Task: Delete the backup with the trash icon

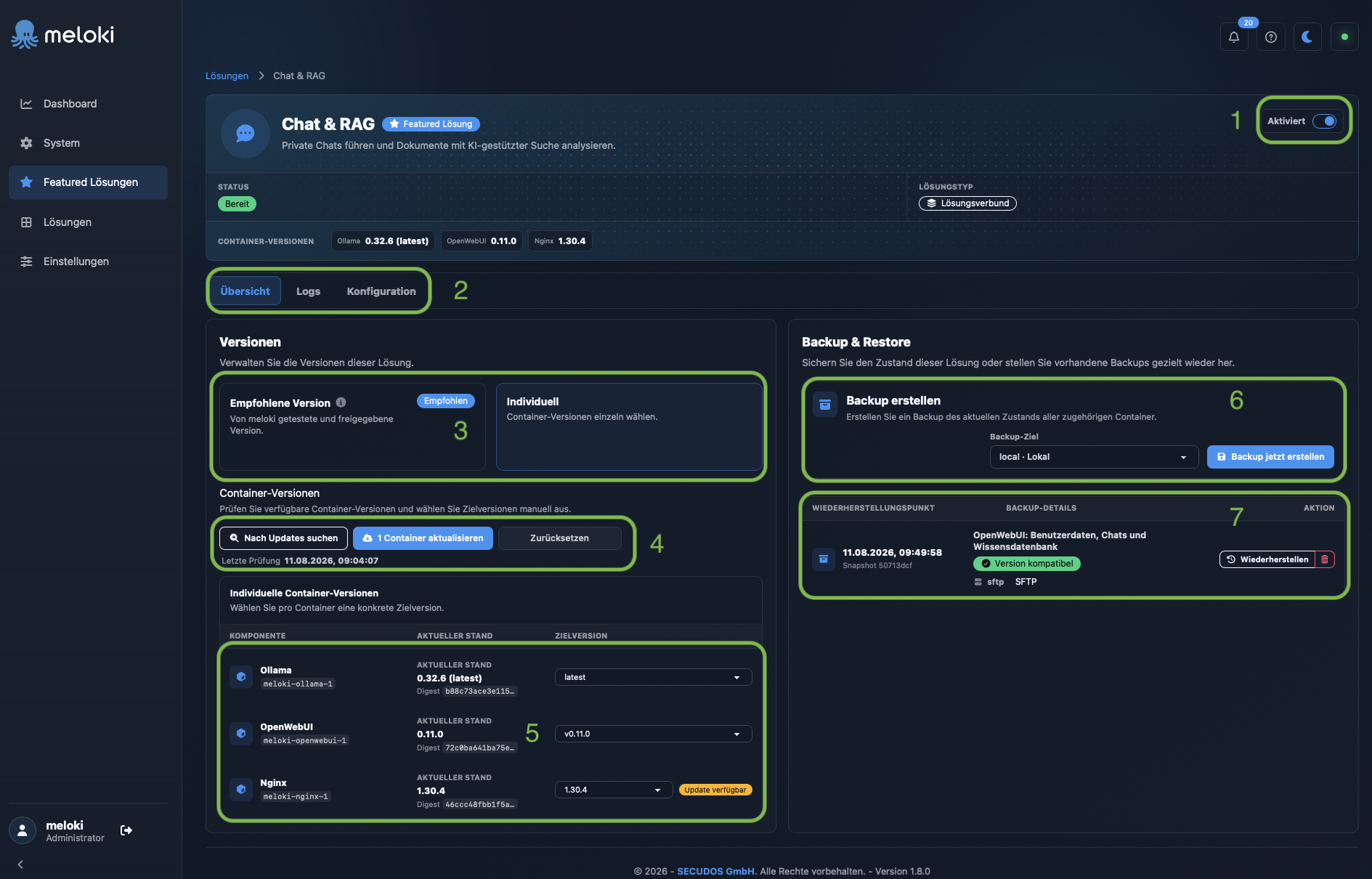Action: point(1325,559)
